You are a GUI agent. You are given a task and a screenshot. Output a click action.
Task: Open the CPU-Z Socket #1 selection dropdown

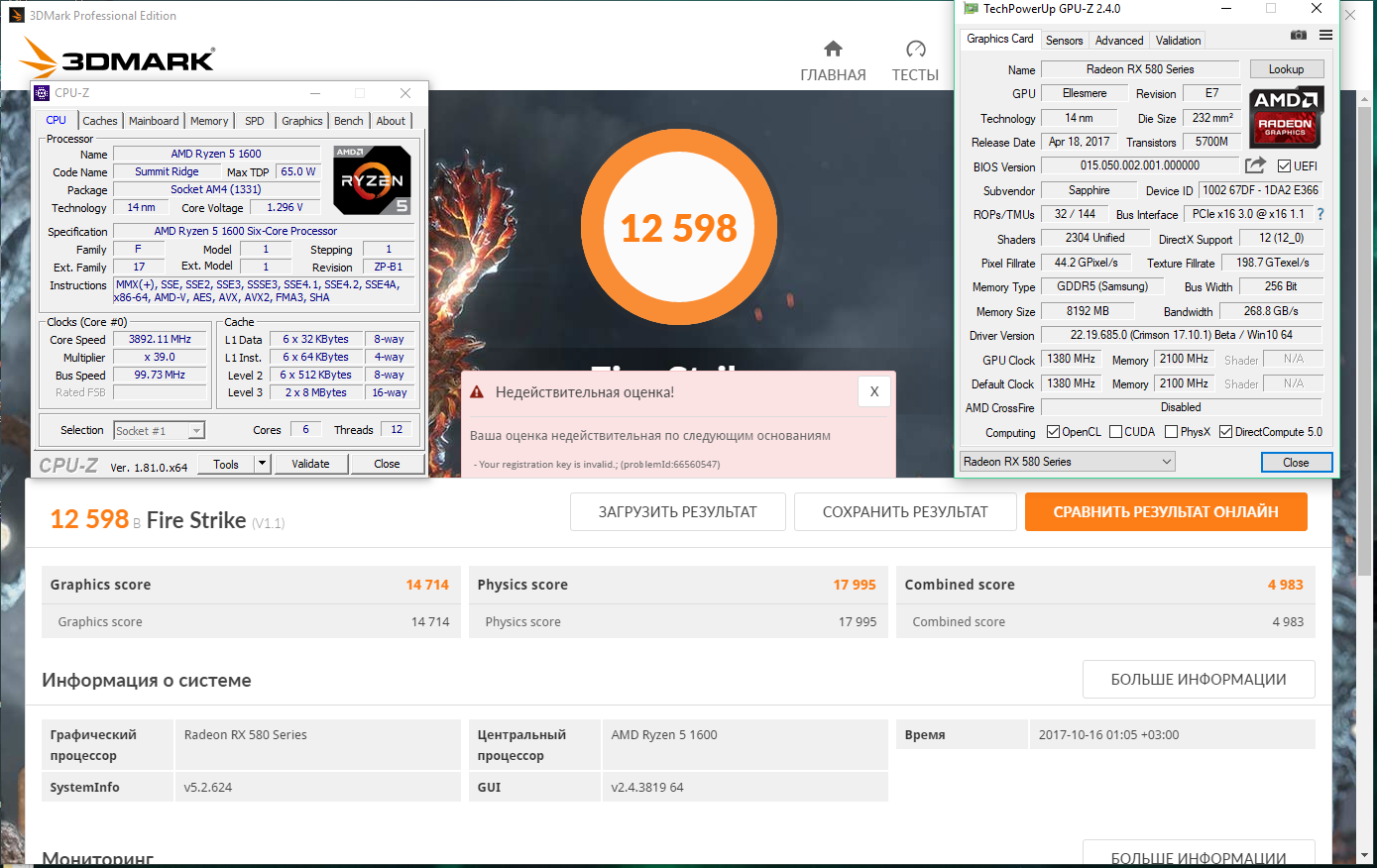(x=159, y=430)
